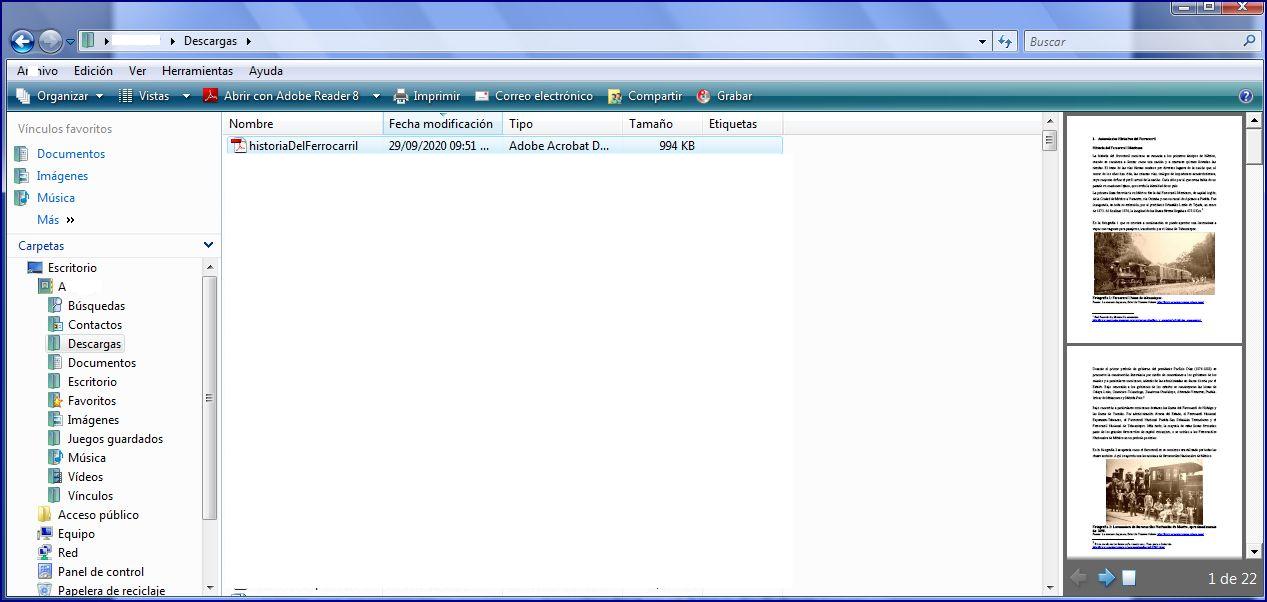This screenshot has height=602, width=1267.
Task: Collapse the Carpetas folder panel
Action: click(208, 245)
